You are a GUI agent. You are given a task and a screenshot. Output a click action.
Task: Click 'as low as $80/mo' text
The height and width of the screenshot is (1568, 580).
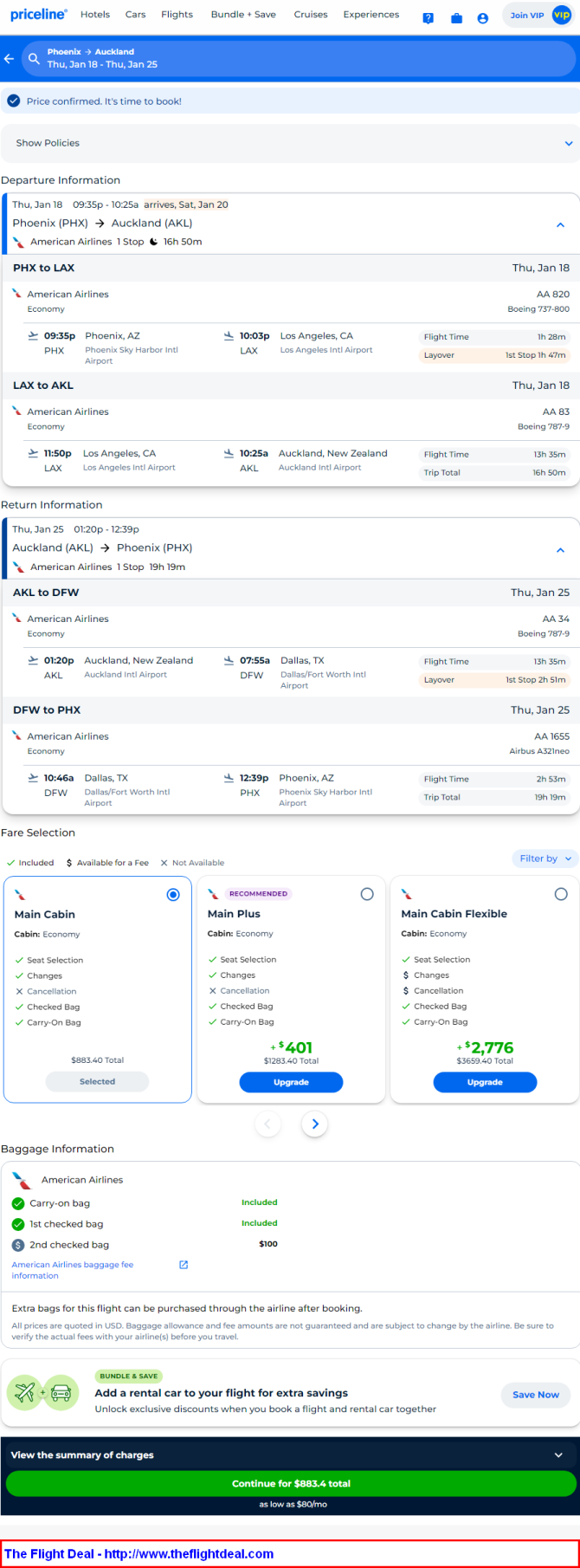pos(293,1504)
